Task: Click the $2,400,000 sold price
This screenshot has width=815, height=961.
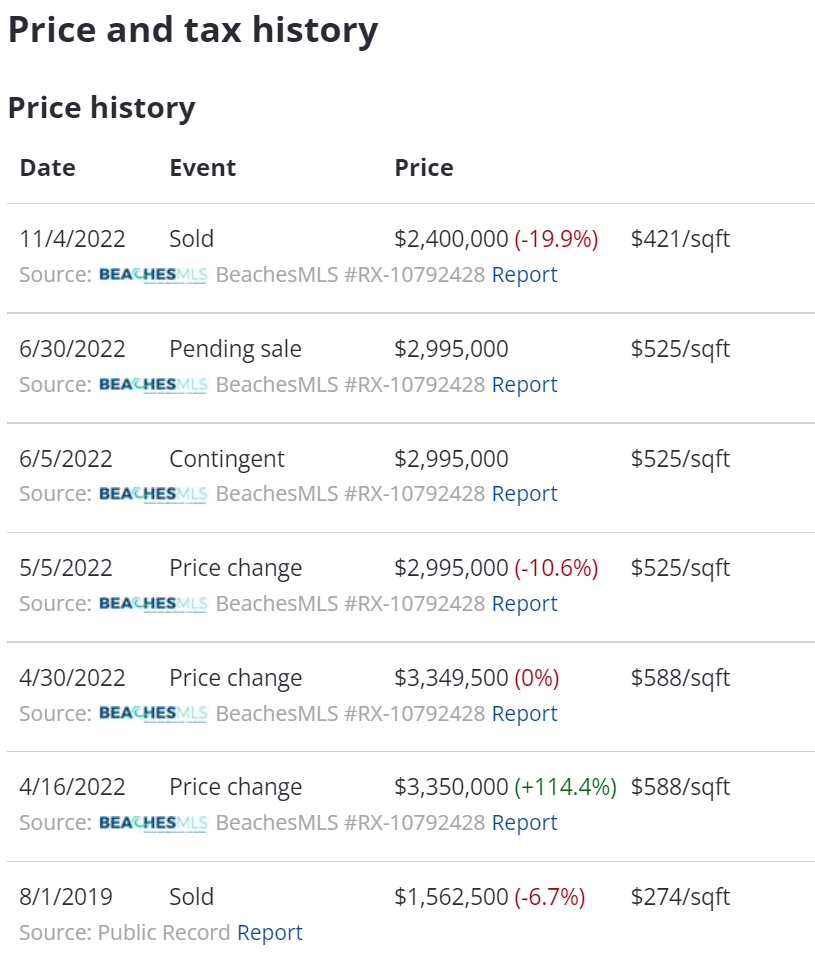Action: (x=452, y=239)
